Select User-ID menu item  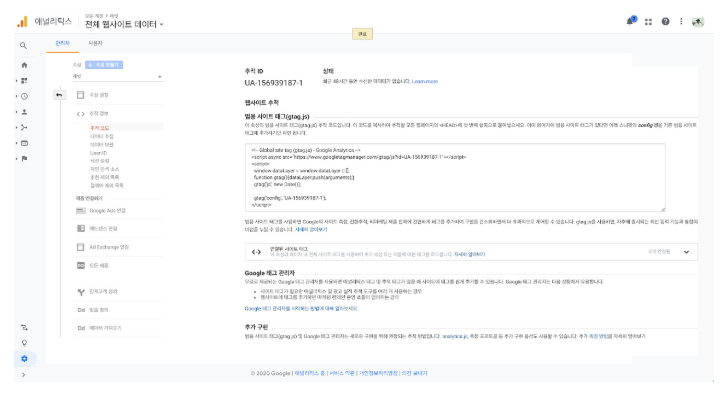point(98,153)
